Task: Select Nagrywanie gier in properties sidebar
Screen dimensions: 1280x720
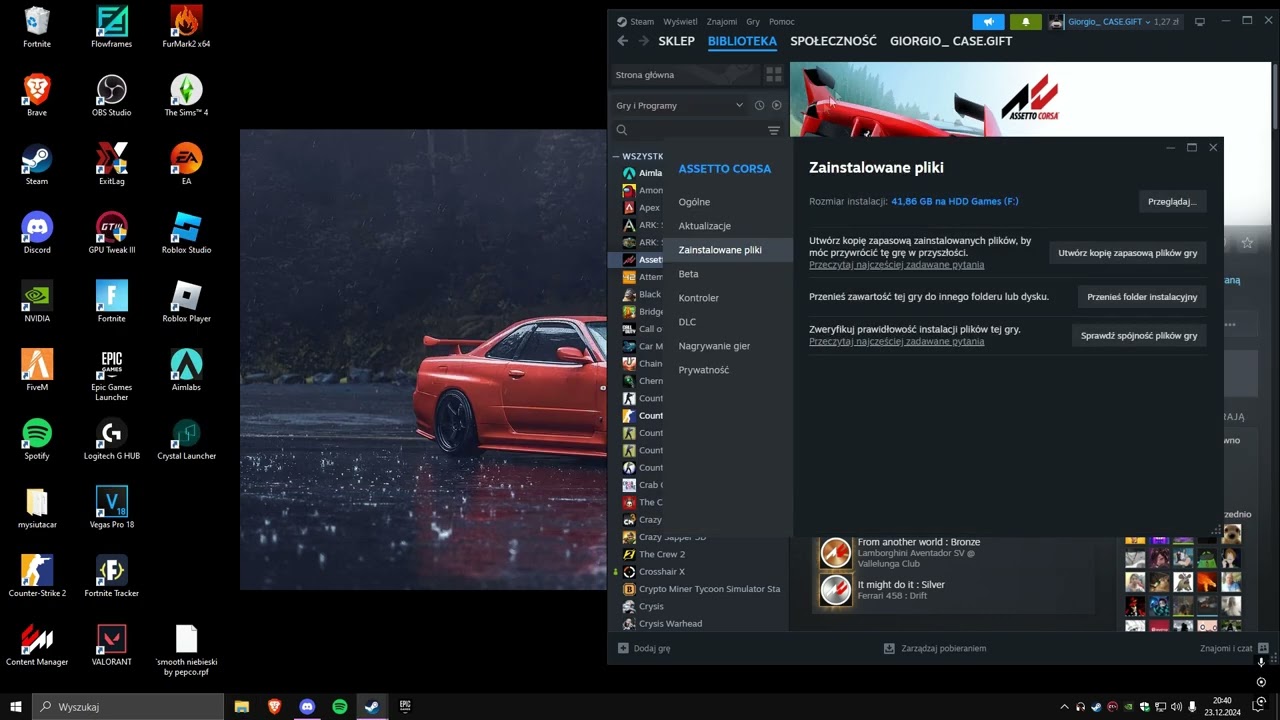Action: click(714, 346)
